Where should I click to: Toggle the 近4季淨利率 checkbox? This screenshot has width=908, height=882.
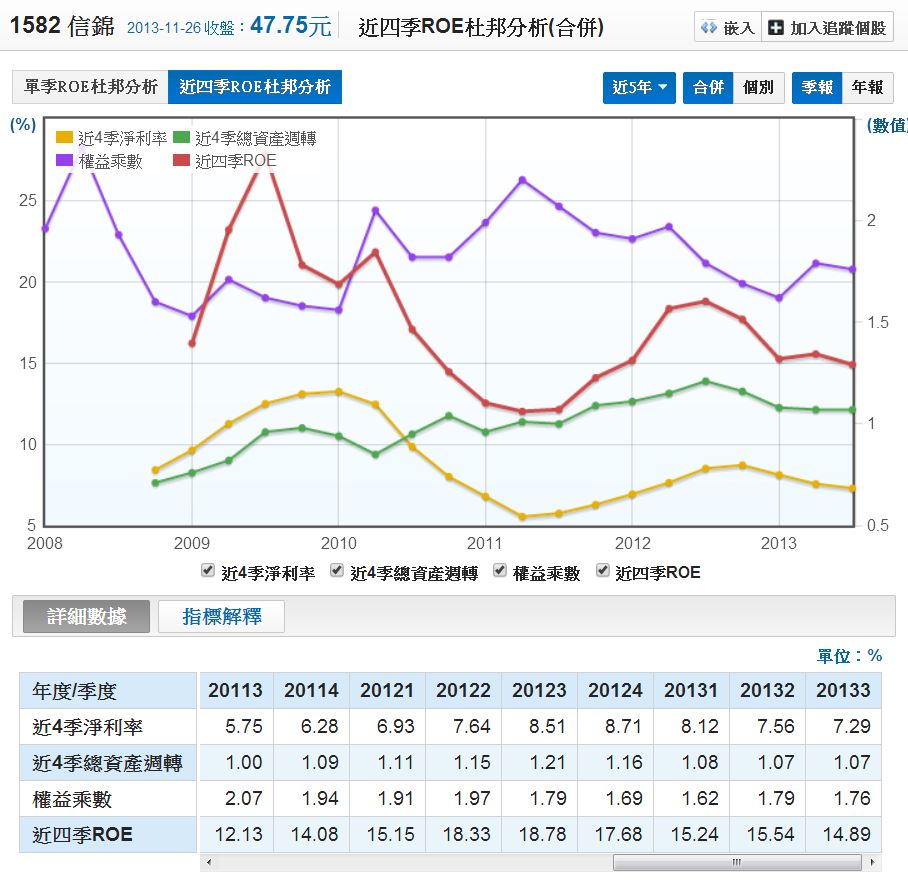pyautogui.click(x=208, y=571)
